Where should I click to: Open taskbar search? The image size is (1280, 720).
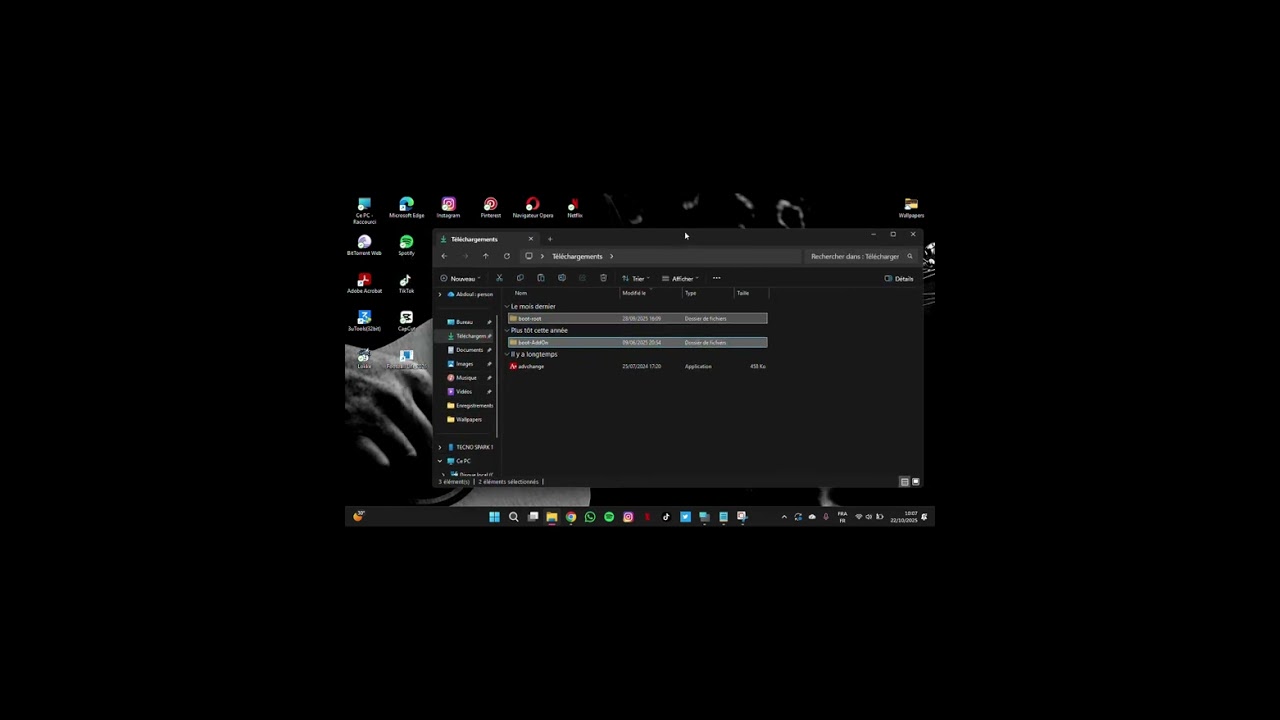coord(513,517)
